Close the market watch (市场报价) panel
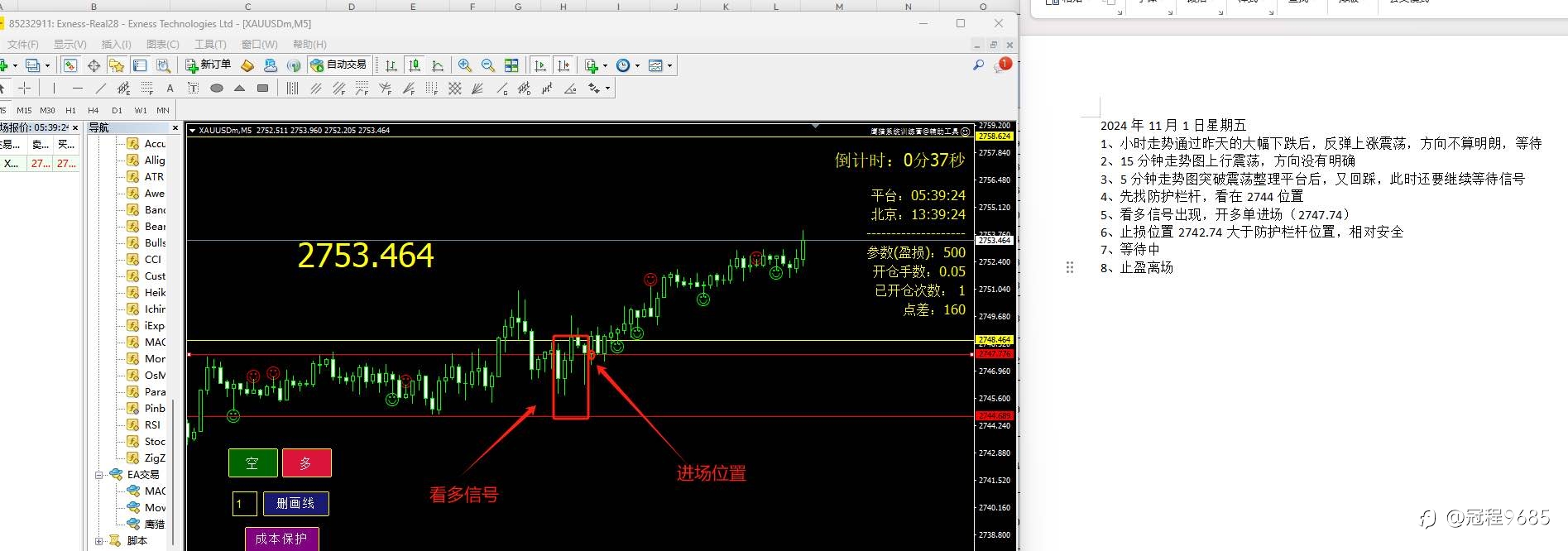Image resolution: width=1568 pixels, height=551 pixels. (75, 127)
